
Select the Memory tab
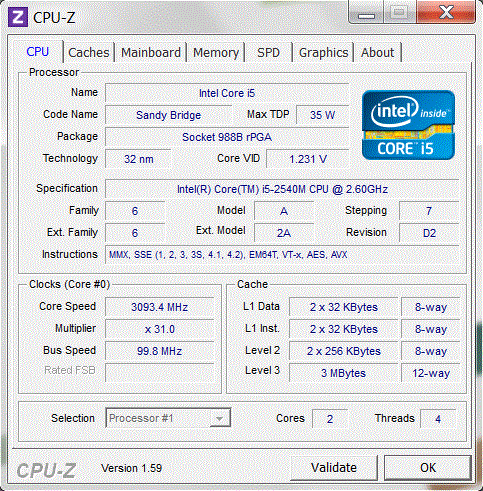tap(216, 52)
